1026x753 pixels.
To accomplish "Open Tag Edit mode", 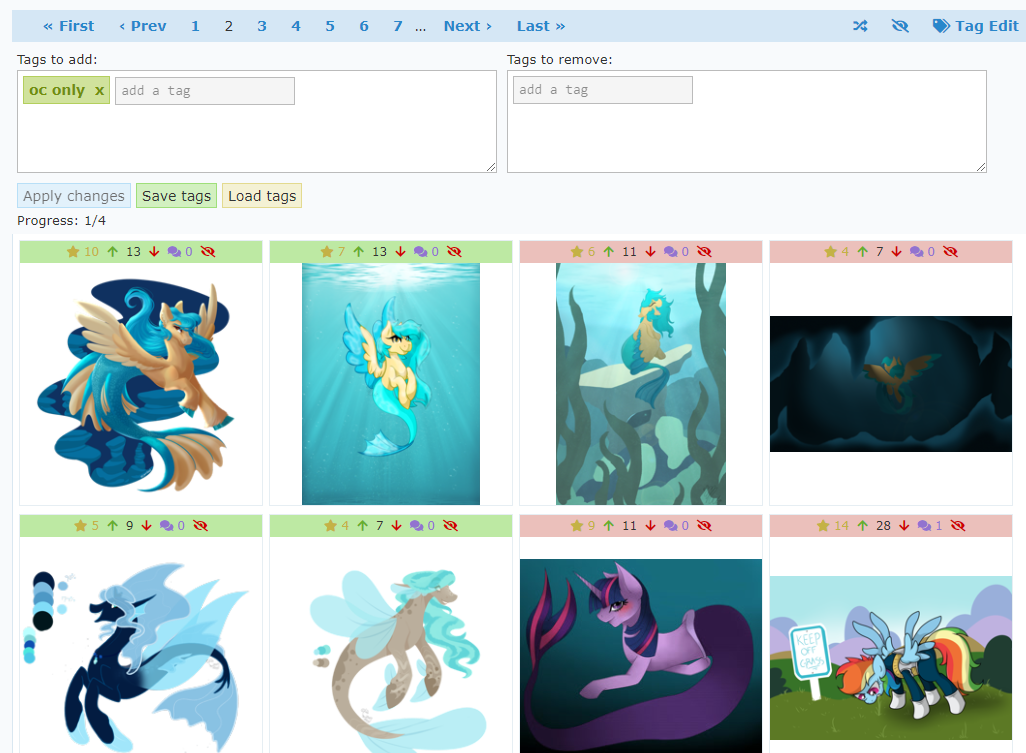I will pyautogui.click(x=976, y=26).
